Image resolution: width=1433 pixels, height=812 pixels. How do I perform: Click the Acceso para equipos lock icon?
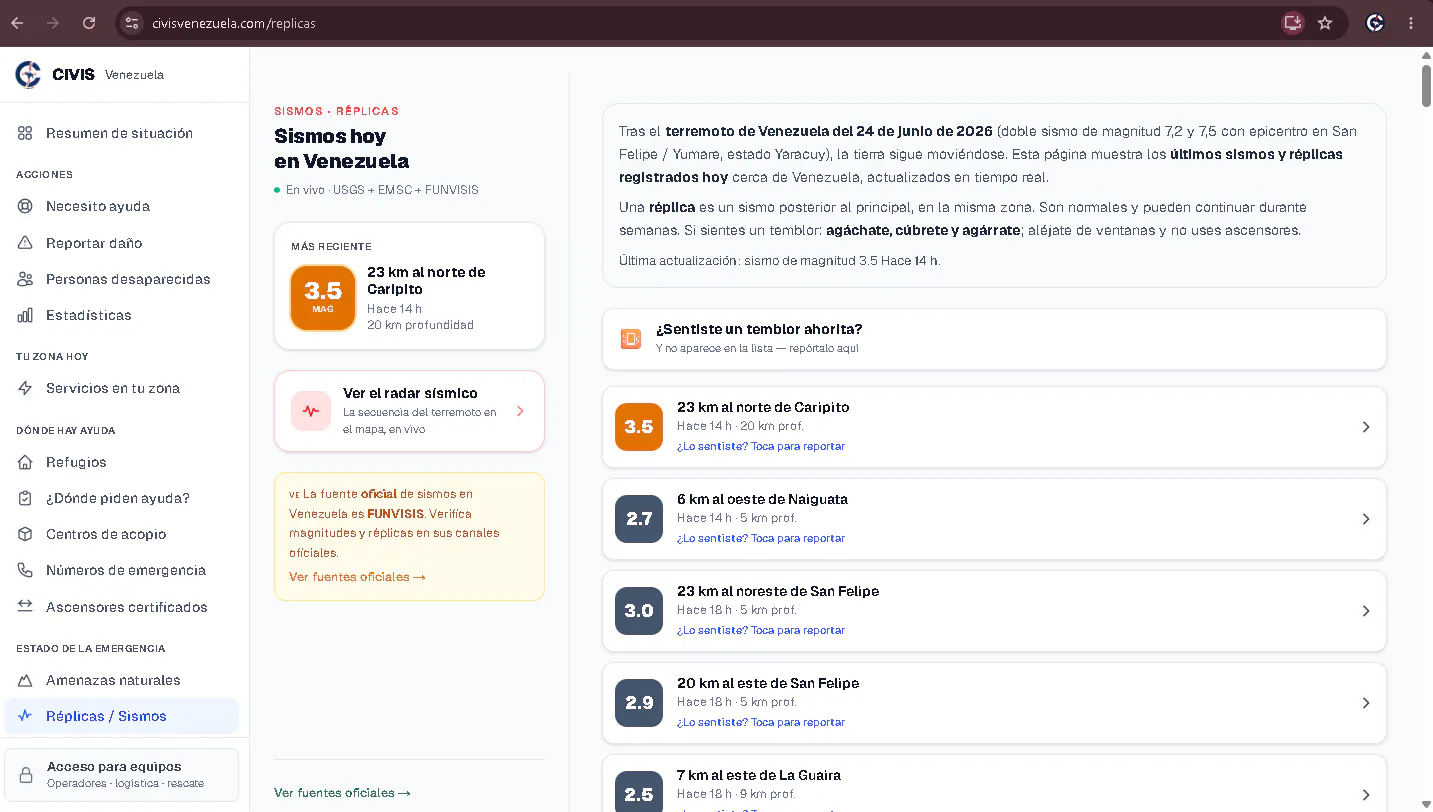coord(27,775)
